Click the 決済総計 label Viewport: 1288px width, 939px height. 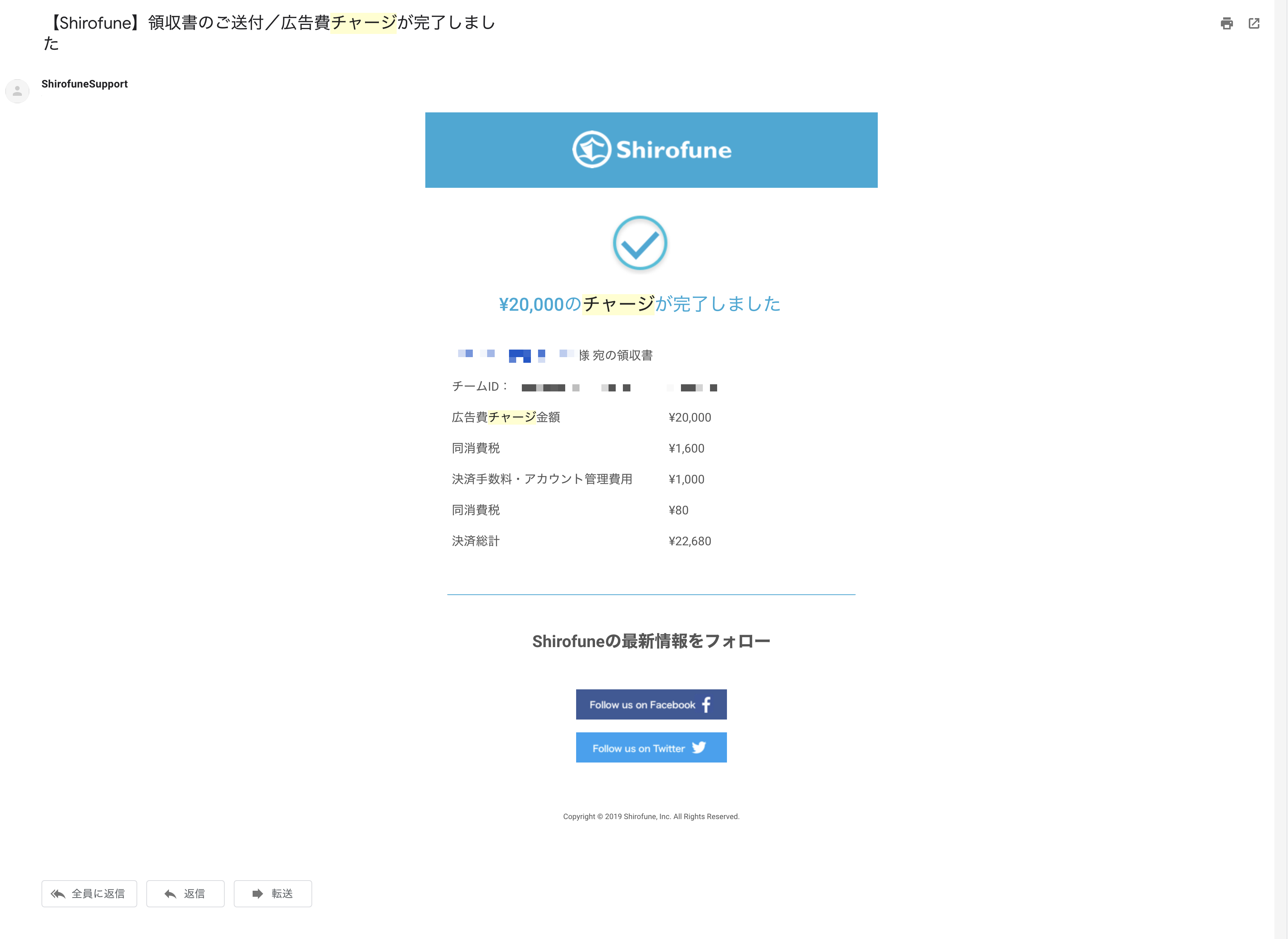475,541
